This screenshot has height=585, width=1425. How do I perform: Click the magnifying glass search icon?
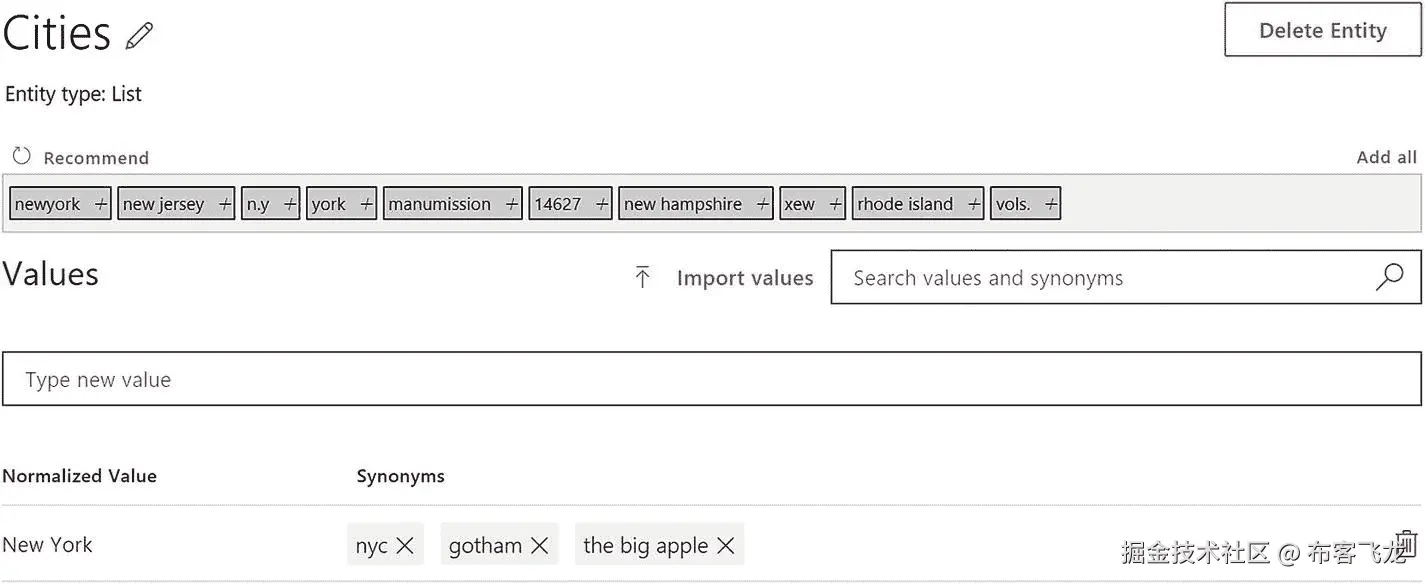pos(1389,277)
